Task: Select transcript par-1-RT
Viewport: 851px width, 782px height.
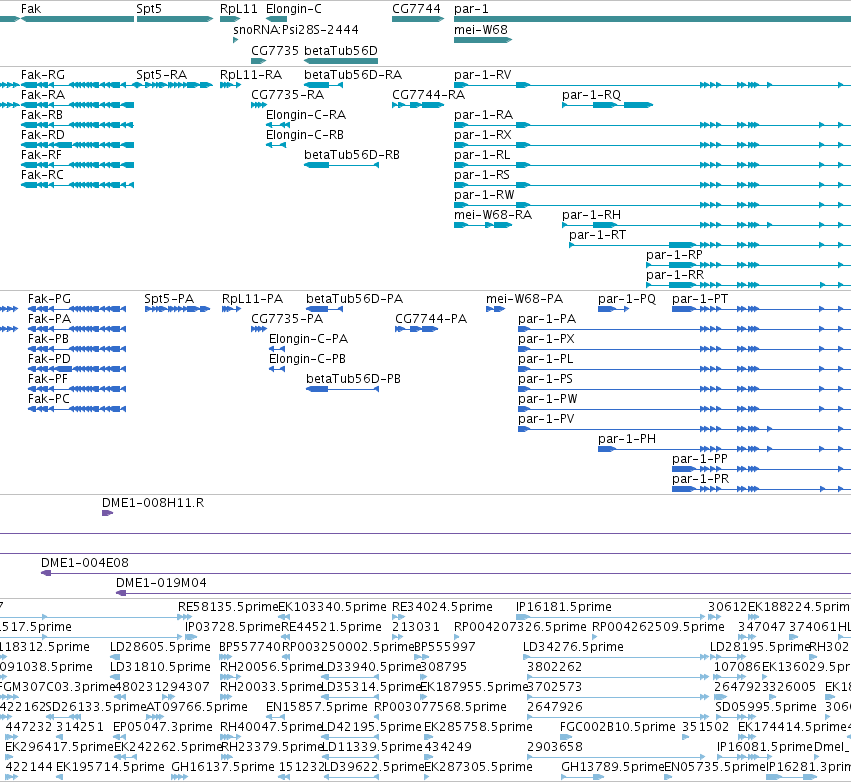Action: 598,236
